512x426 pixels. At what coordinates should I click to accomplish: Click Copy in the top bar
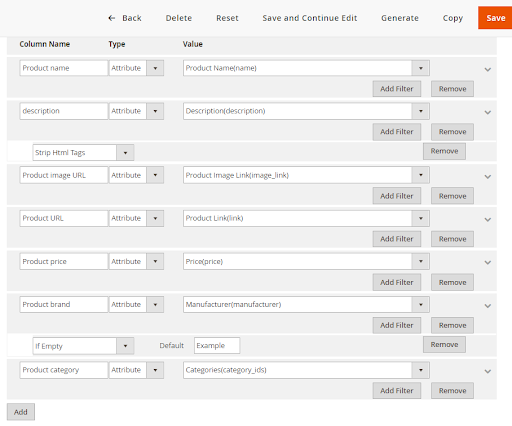click(x=453, y=18)
